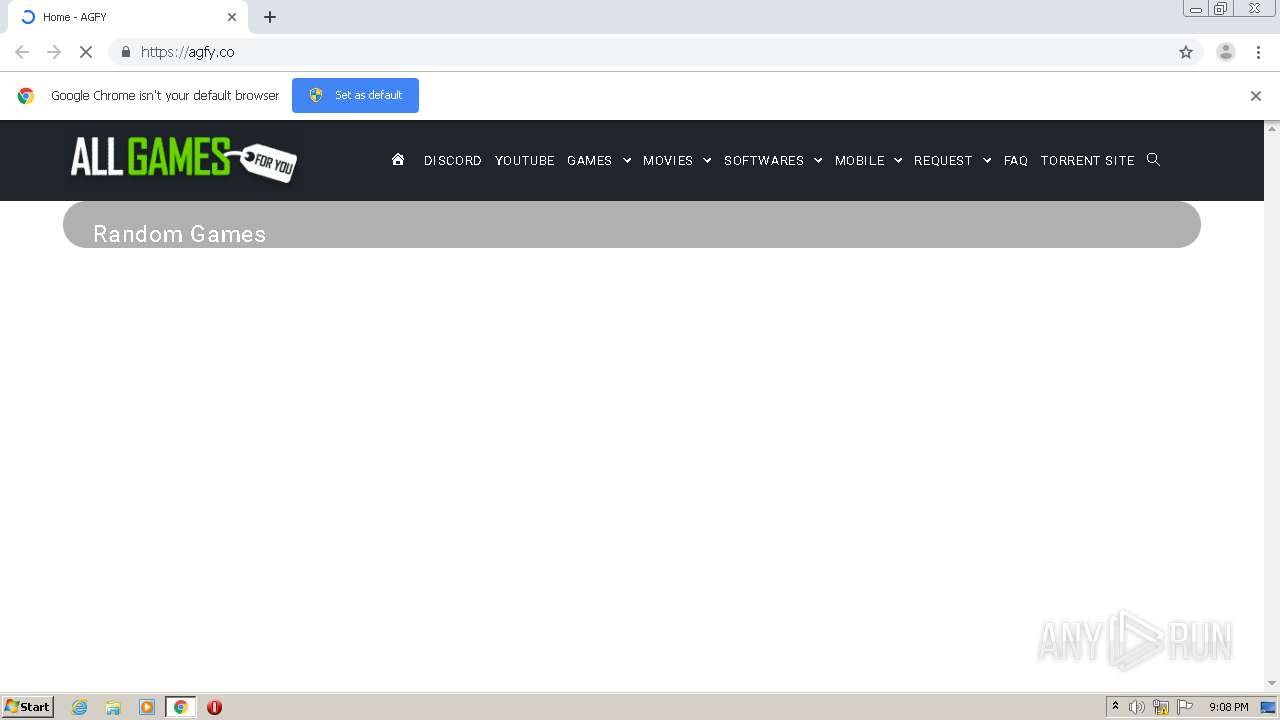Open the Chrome three-dot menu

point(1258,52)
